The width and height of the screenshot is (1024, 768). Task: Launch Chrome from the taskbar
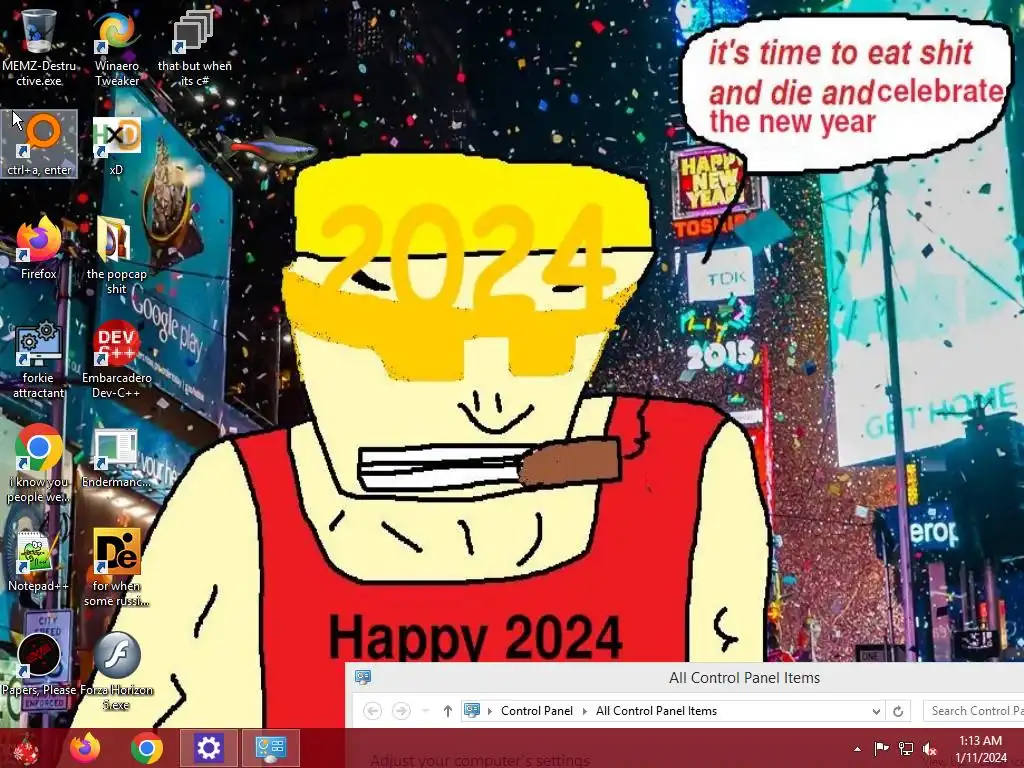(146, 748)
